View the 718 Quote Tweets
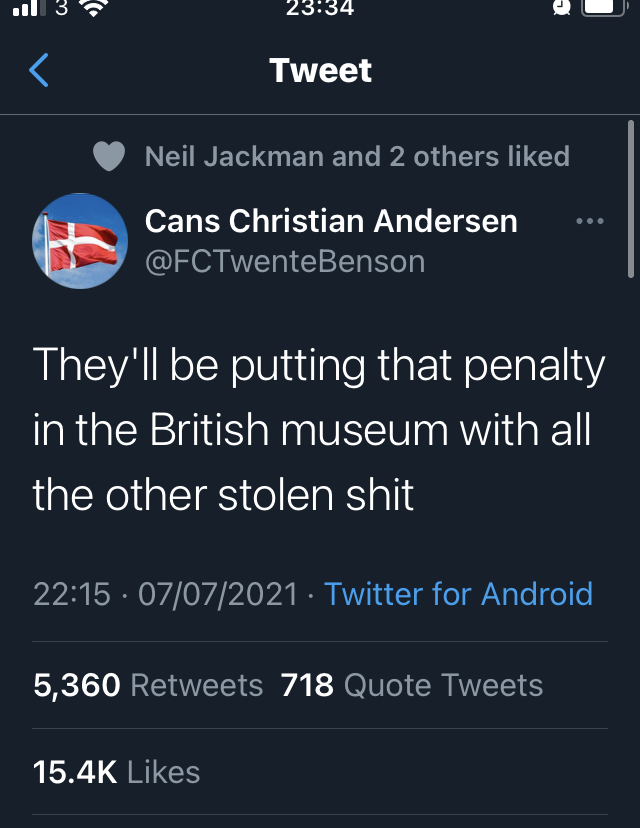 (x=412, y=685)
